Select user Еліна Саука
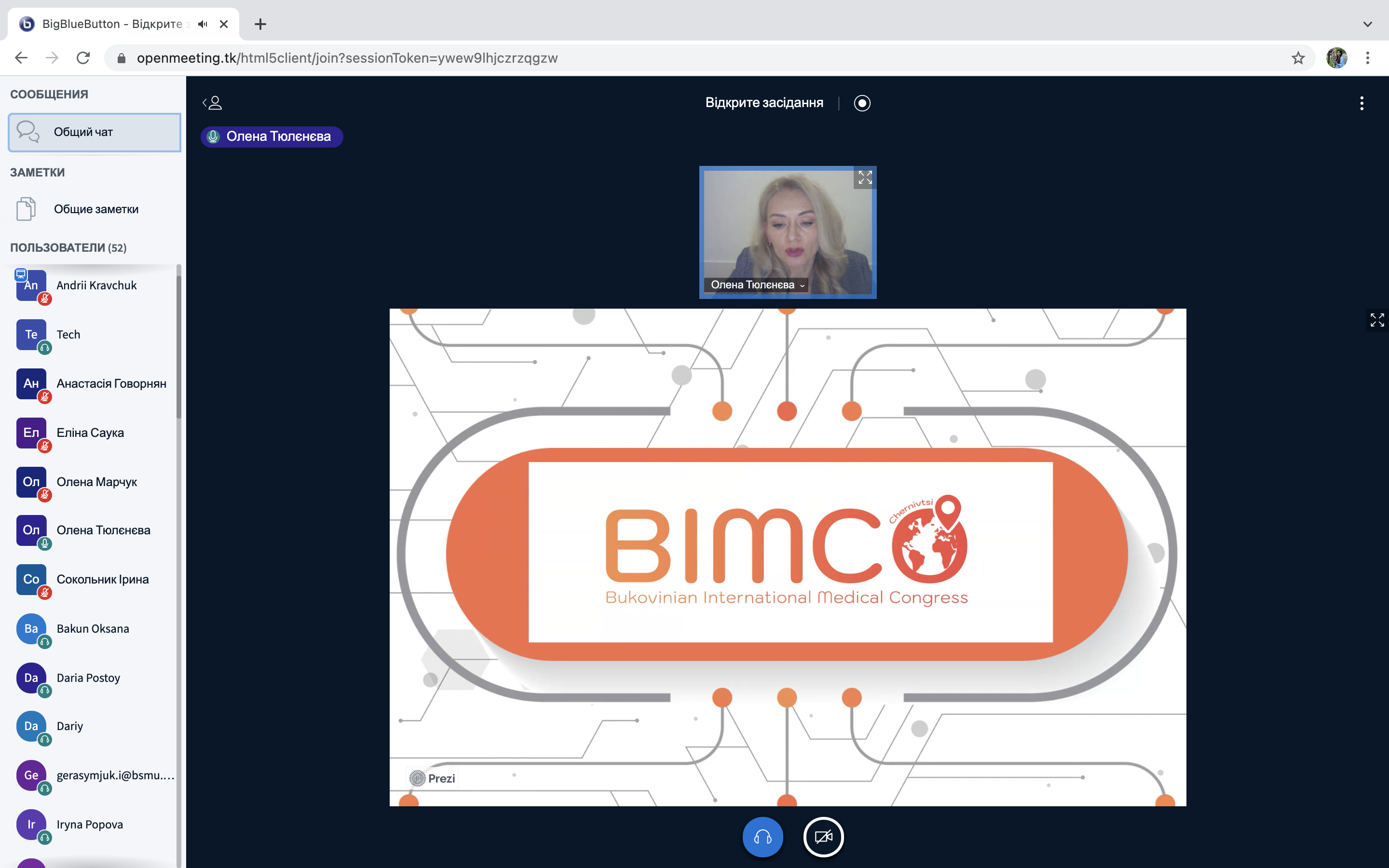The image size is (1389, 868). [x=95, y=432]
